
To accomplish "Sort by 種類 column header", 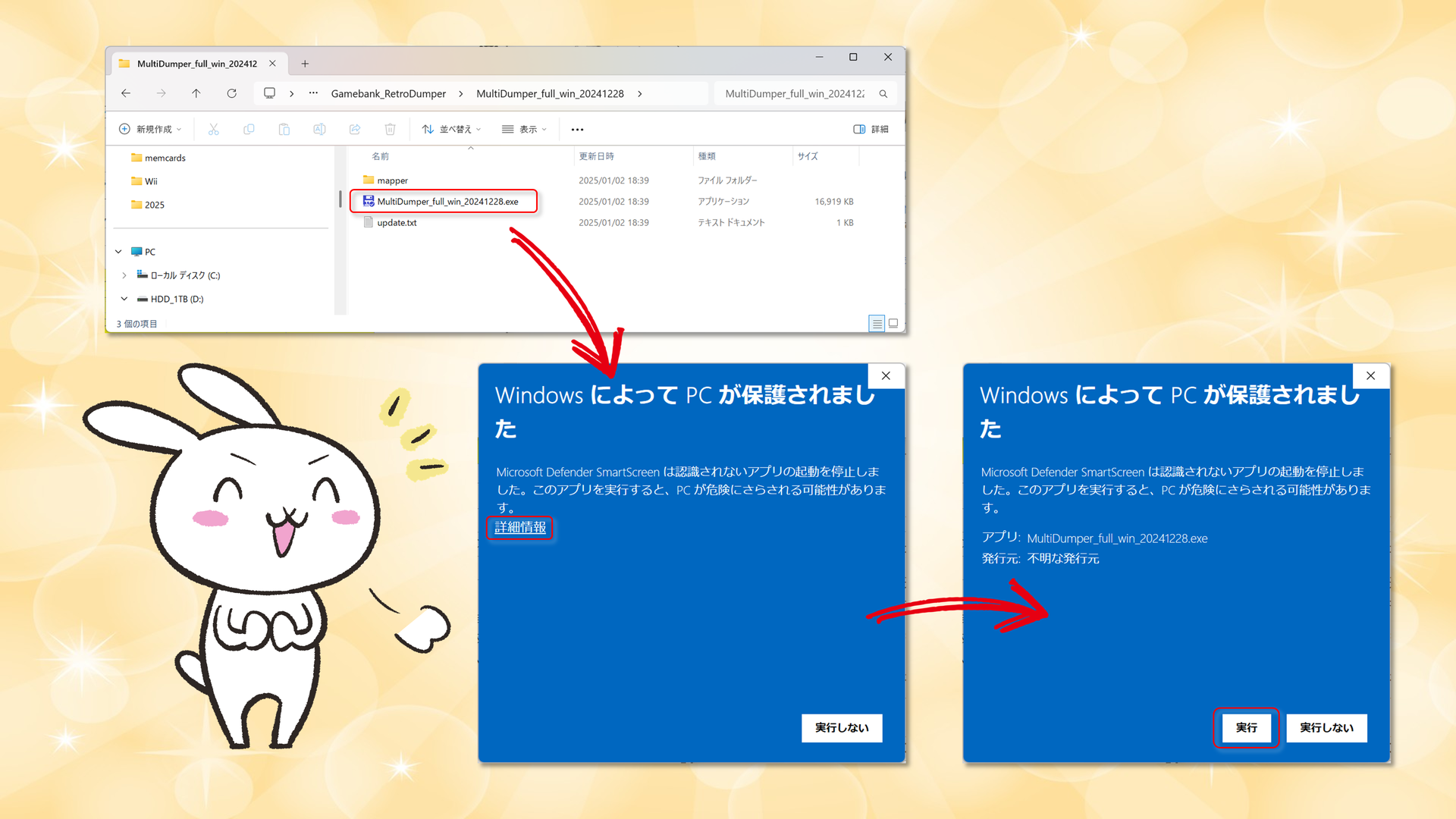I will [707, 156].
